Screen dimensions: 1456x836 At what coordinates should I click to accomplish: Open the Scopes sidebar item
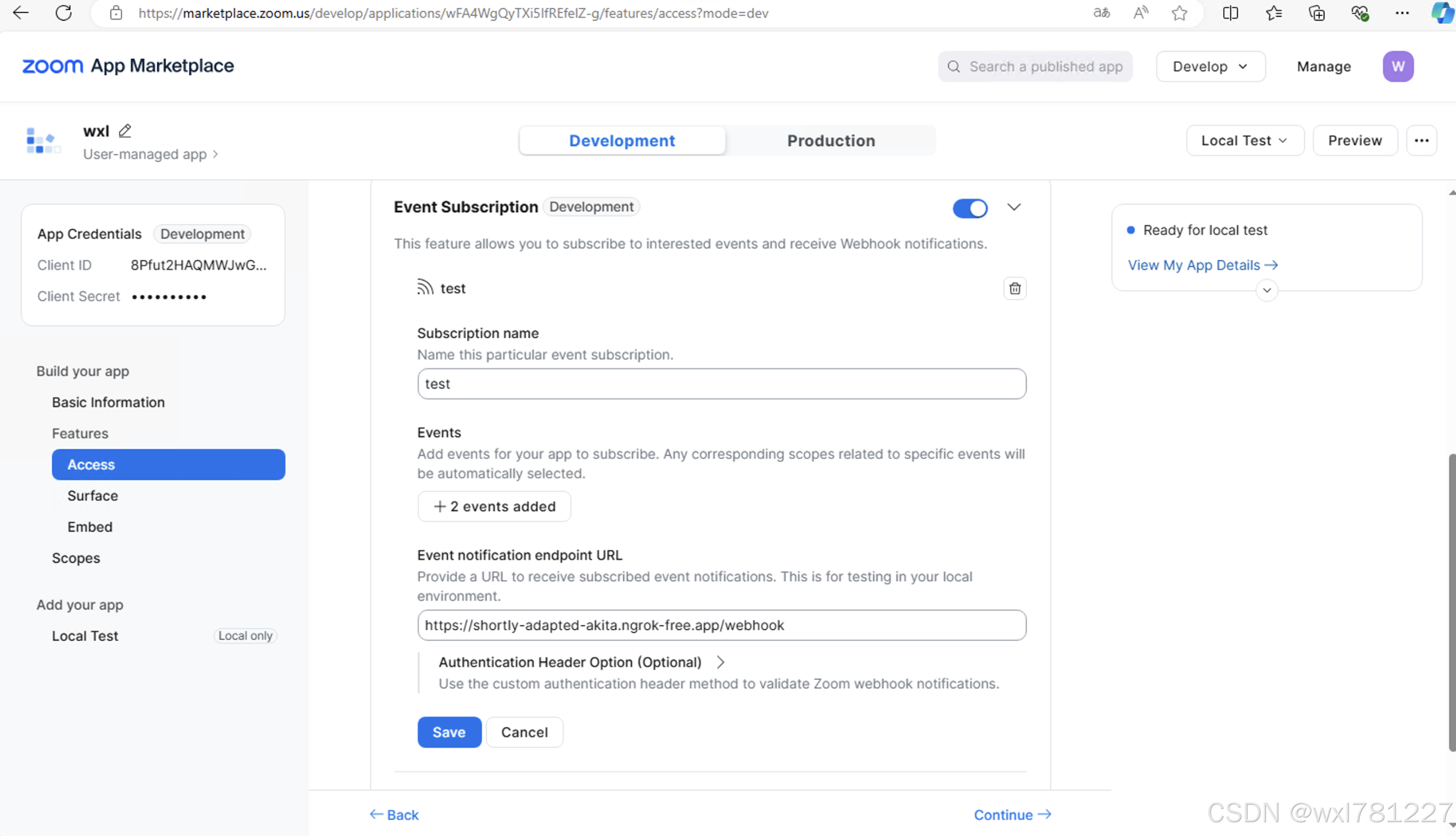pos(76,558)
